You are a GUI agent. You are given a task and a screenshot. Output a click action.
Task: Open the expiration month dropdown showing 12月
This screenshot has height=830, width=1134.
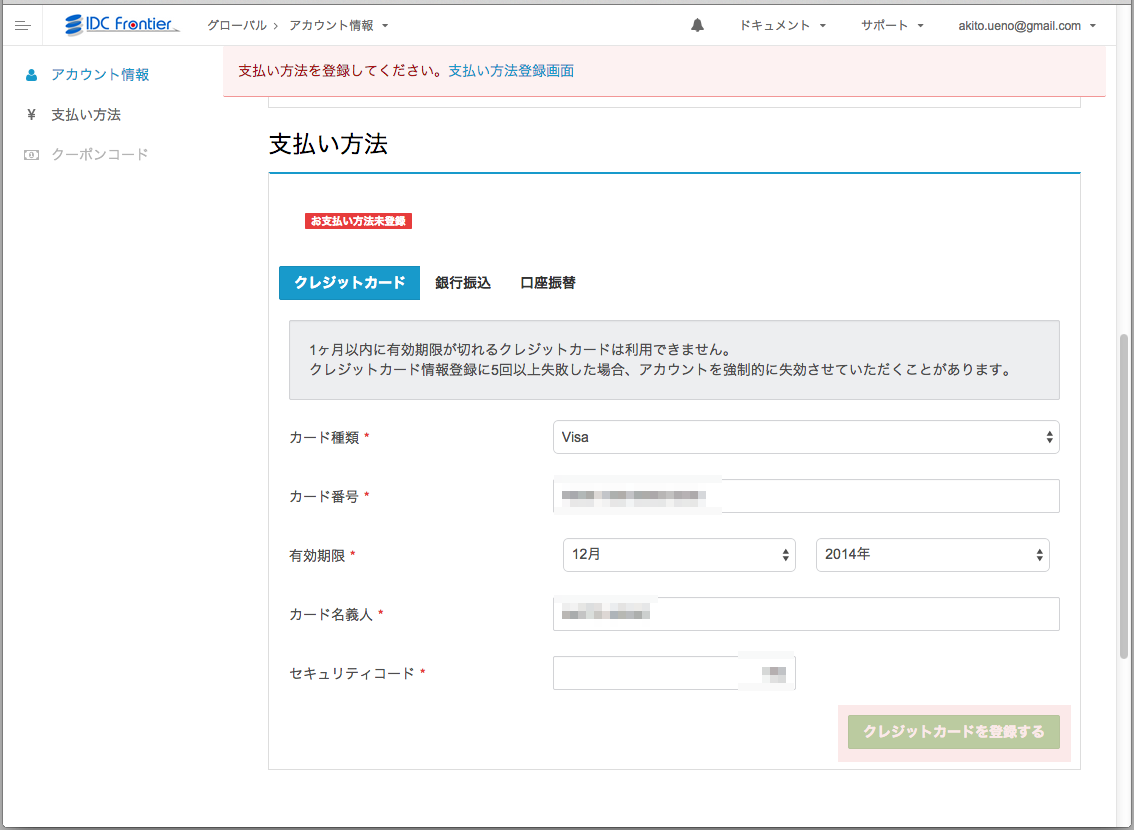coord(679,555)
